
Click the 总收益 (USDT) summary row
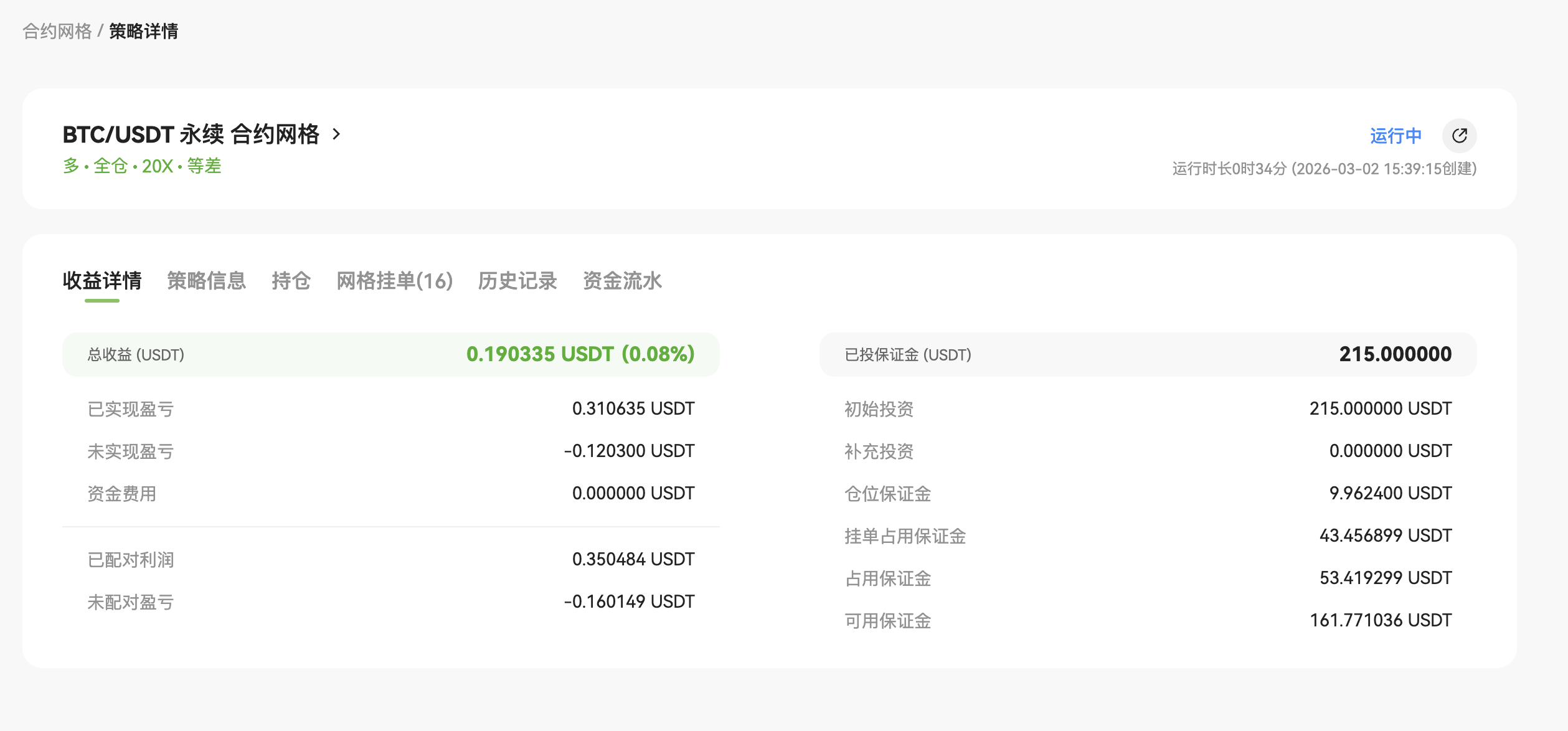pos(390,354)
